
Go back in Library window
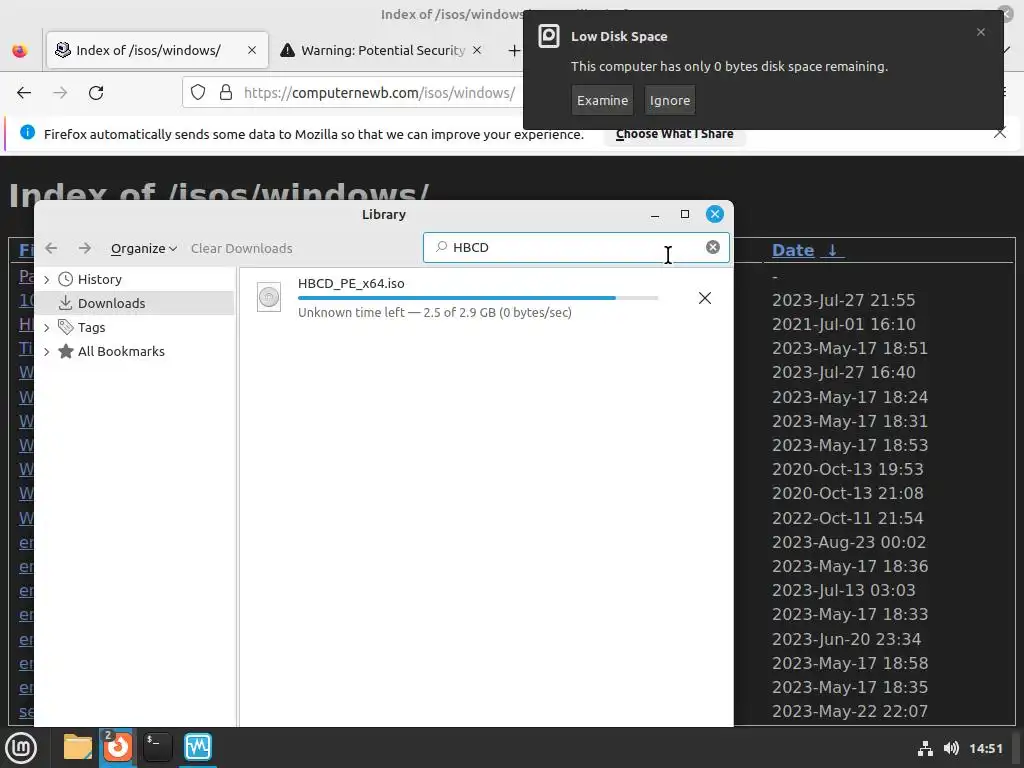click(x=51, y=248)
